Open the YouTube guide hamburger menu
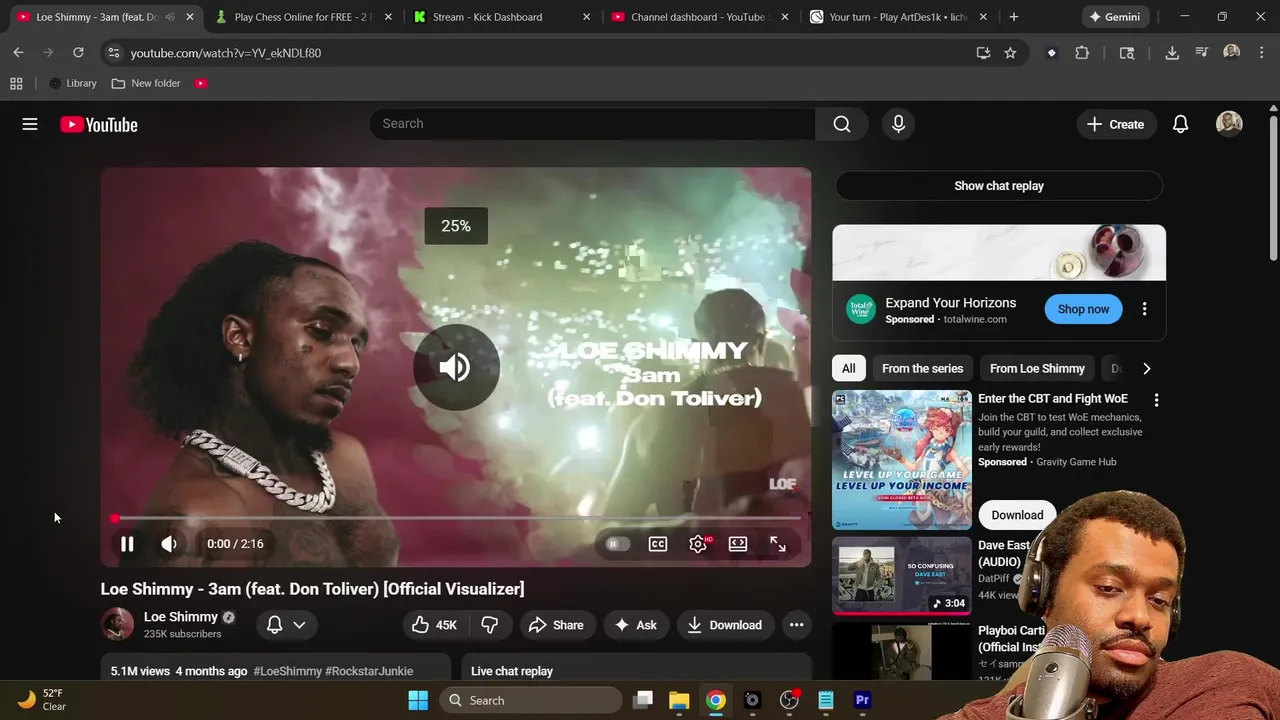Viewport: 1280px width, 720px height. (30, 124)
